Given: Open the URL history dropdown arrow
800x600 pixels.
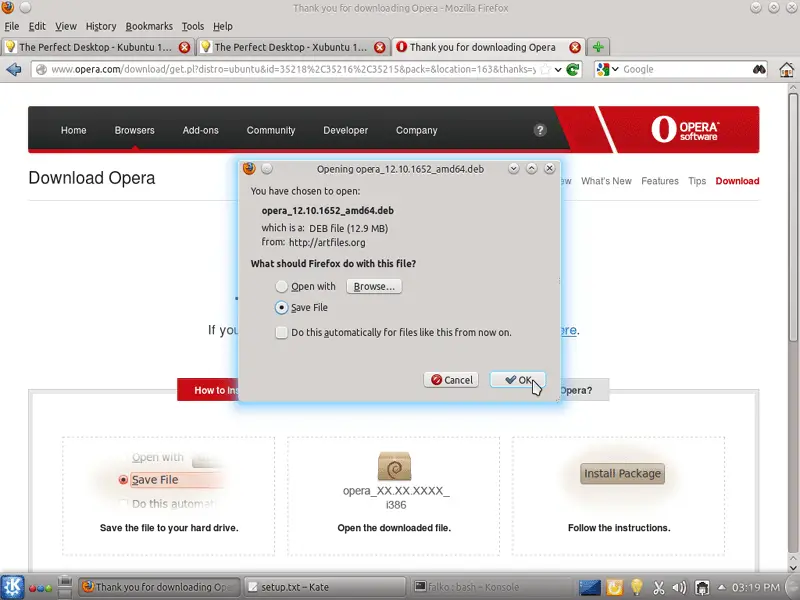Looking at the screenshot, I should point(558,69).
